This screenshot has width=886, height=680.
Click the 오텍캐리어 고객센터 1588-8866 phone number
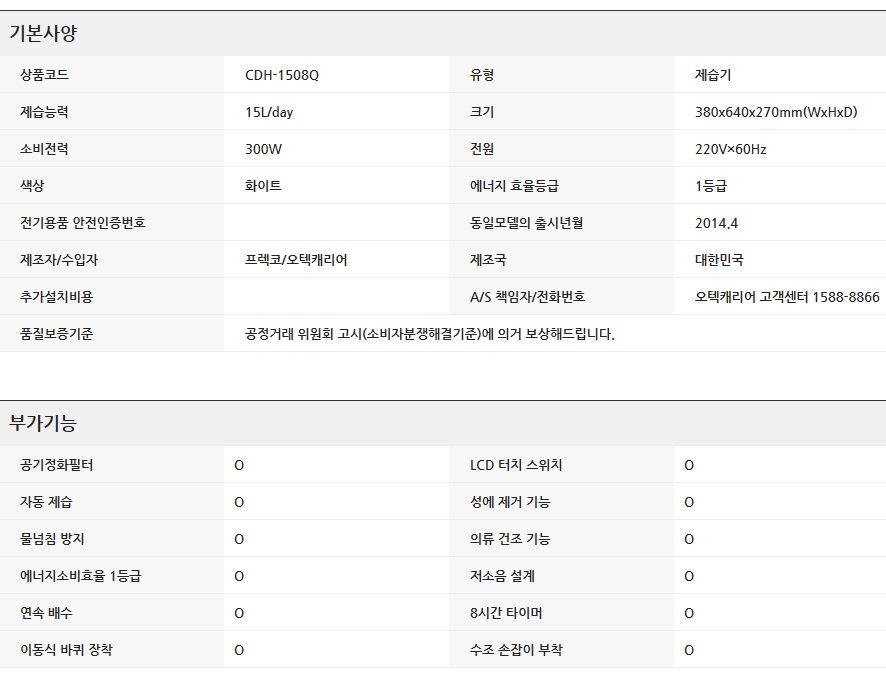[787, 297]
